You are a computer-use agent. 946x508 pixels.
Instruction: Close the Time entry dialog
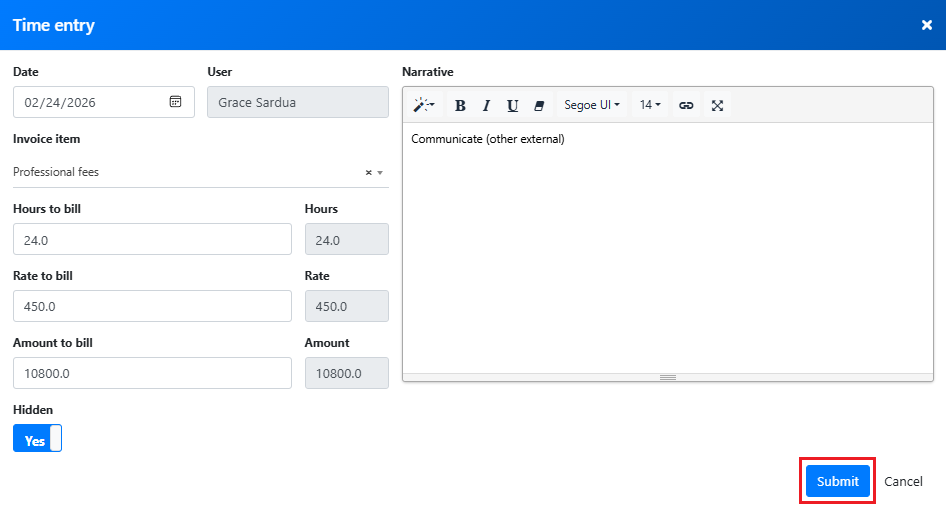[x=926, y=25]
